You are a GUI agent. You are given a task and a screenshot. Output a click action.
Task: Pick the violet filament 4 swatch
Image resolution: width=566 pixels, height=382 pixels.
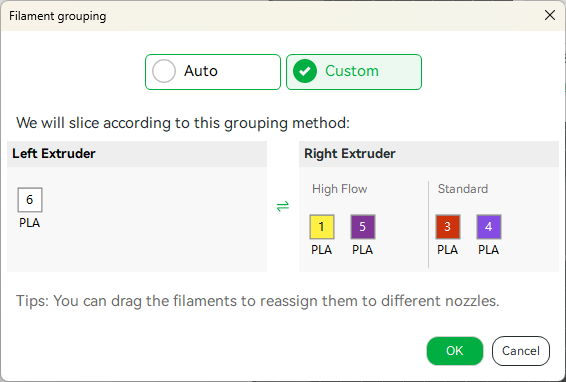pyautogui.click(x=489, y=227)
